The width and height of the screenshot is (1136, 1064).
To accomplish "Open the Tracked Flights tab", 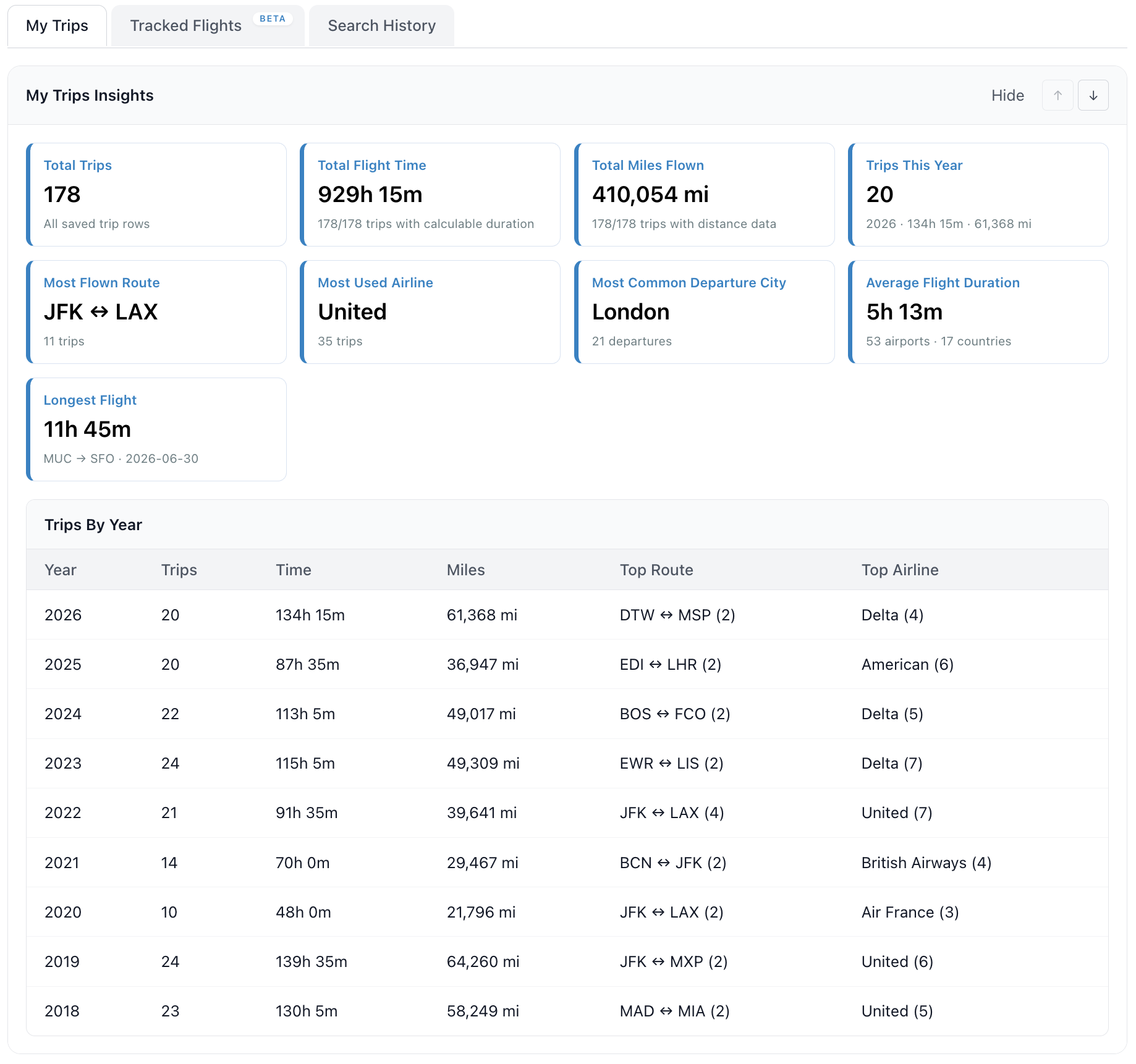I will pyautogui.click(x=208, y=26).
